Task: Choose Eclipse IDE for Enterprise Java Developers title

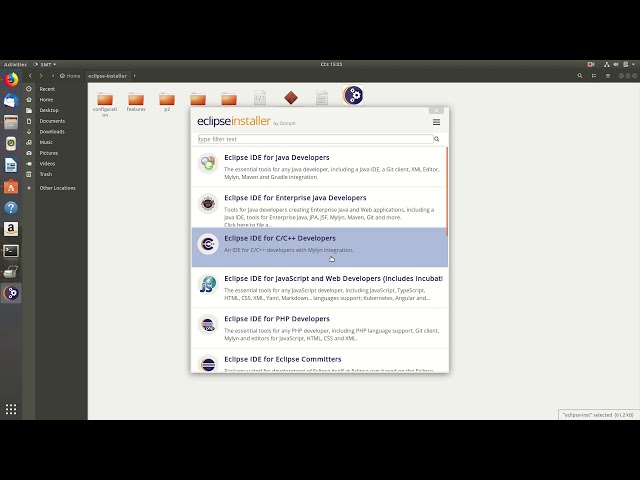Action: (295, 198)
